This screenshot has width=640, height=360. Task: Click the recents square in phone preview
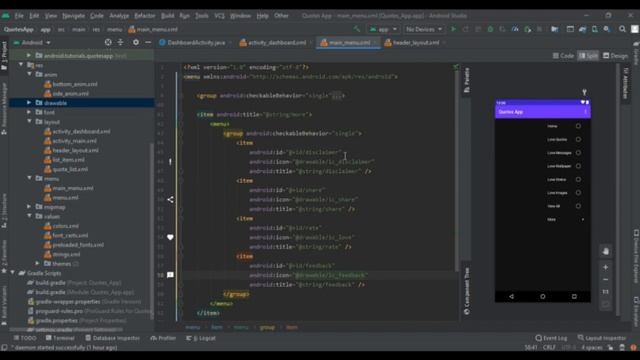[574, 297]
